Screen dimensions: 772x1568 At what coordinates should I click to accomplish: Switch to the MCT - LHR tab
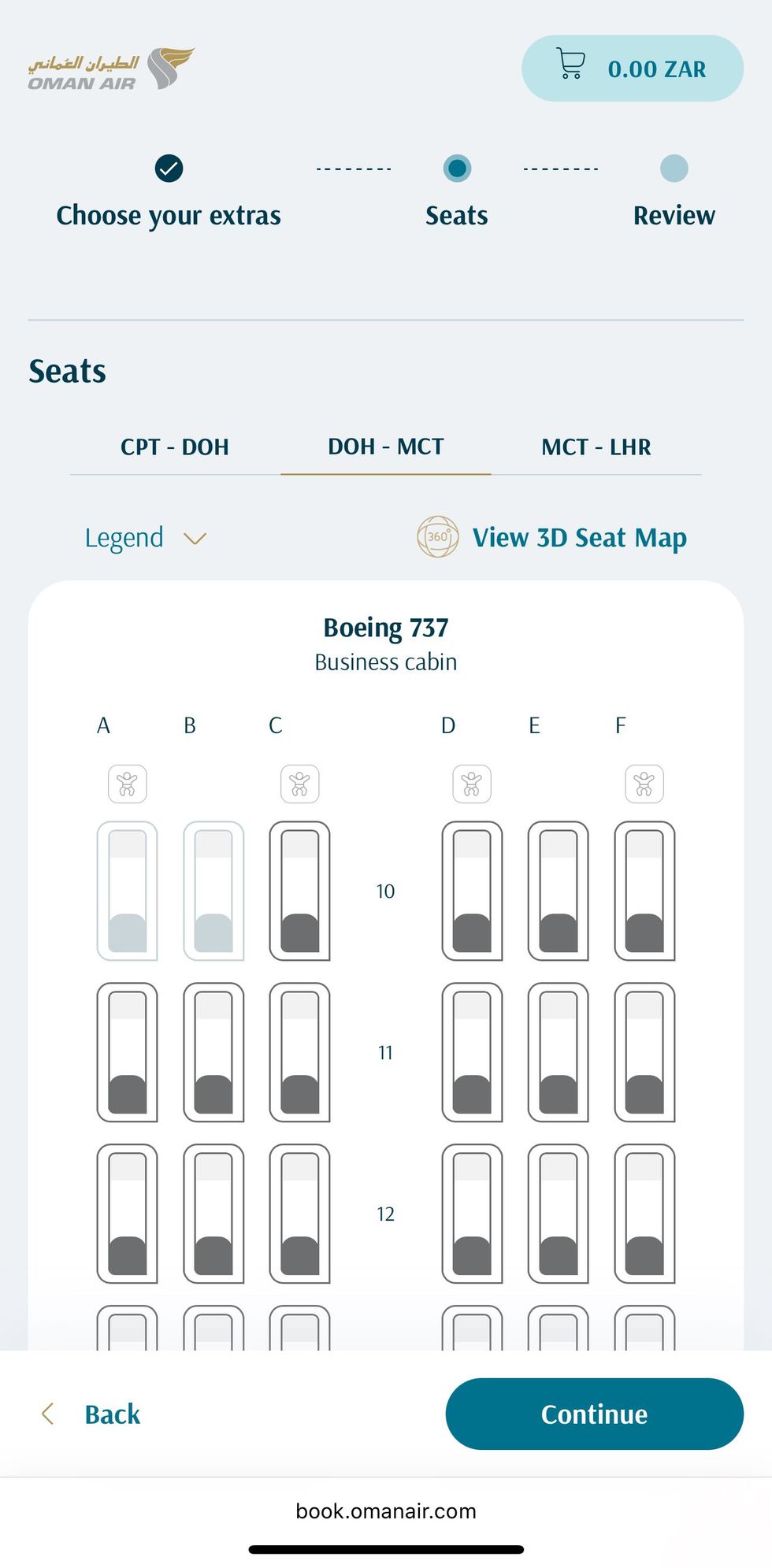596,447
